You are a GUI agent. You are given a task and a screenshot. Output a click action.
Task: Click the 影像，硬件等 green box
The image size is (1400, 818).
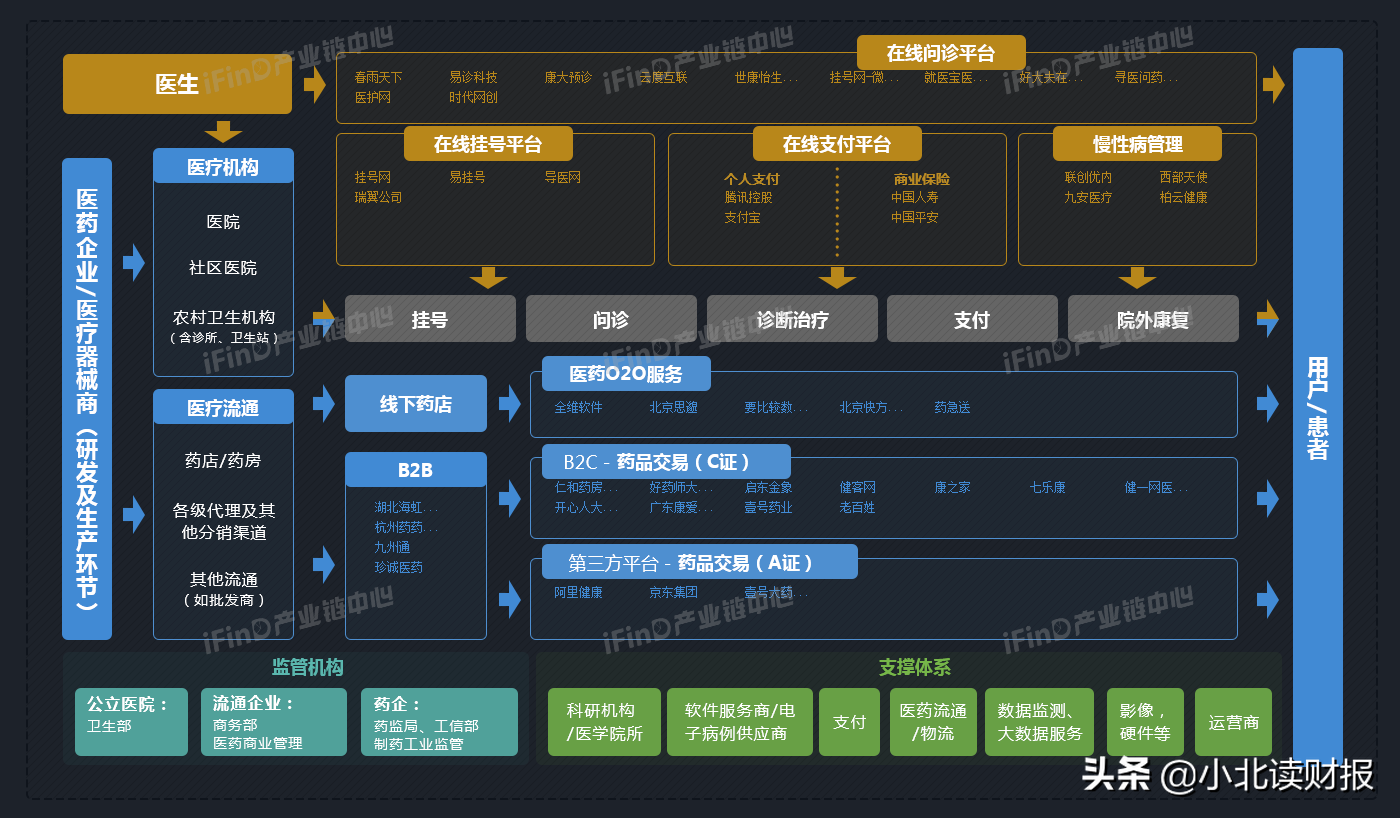click(1145, 722)
